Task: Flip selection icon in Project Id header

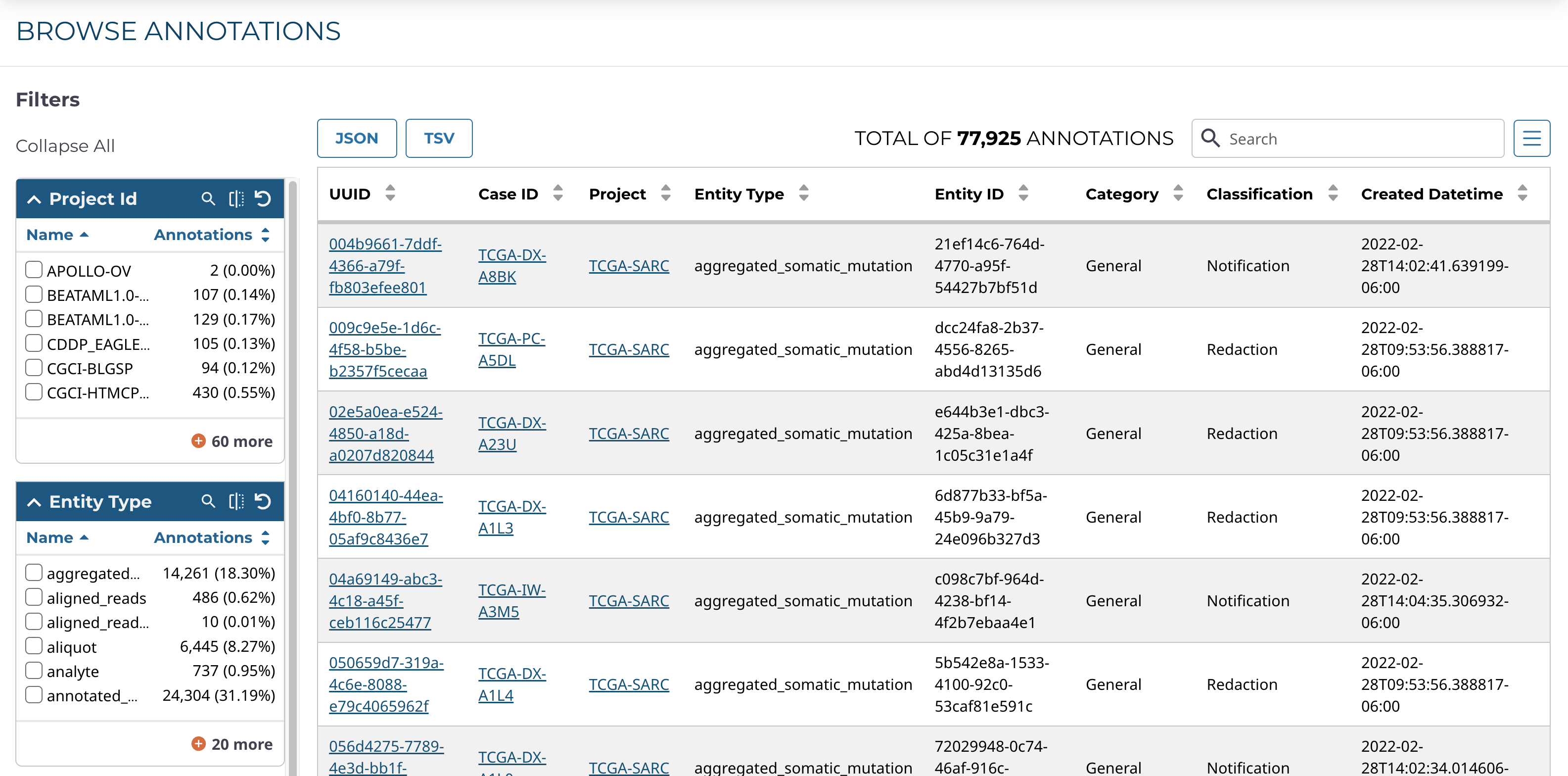Action: pos(236,198)
